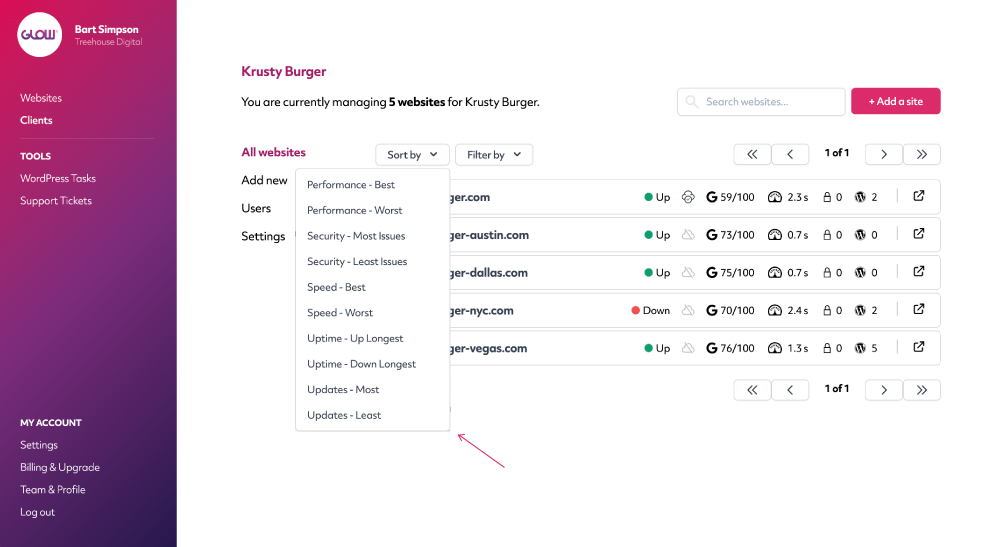The image size is (1000, 547).
Task: Select the Users section tab
Action: (256, 208)
